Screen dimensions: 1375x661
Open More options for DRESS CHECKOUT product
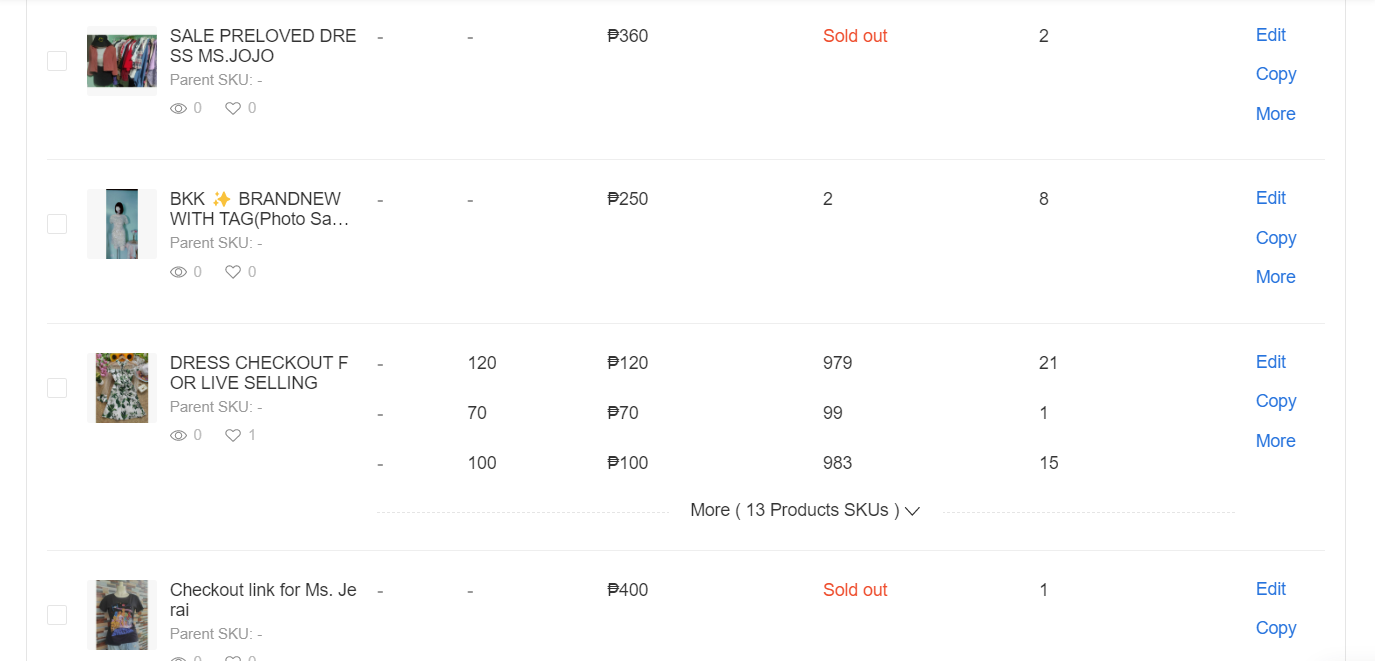[x=1275, y=441]
